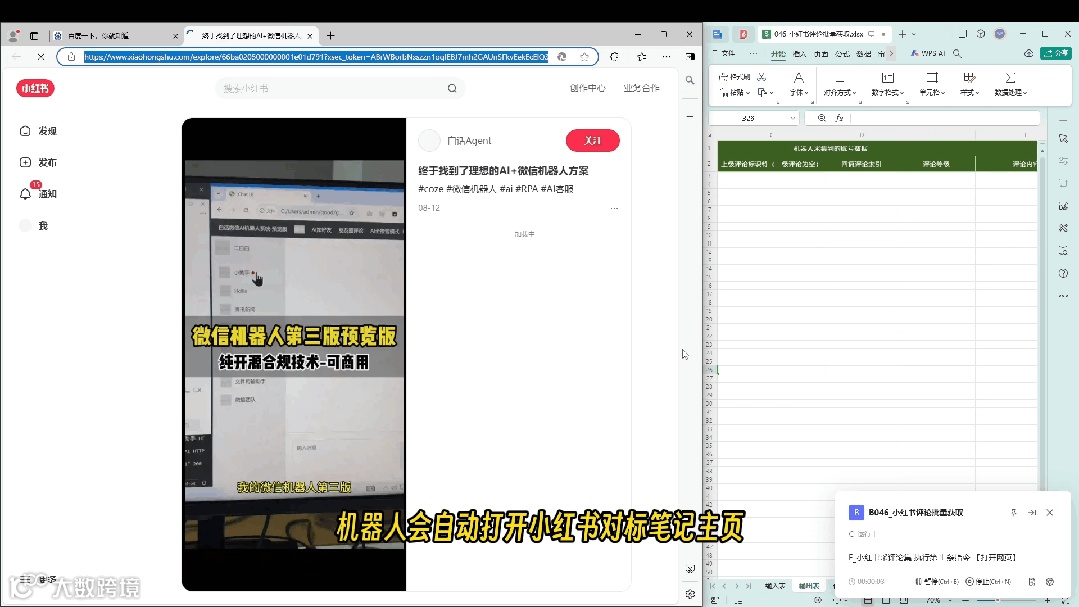This screenshot has height=607, width=1079.
Task: Click the #RPA hashtag link
Action: pos(526,189)
